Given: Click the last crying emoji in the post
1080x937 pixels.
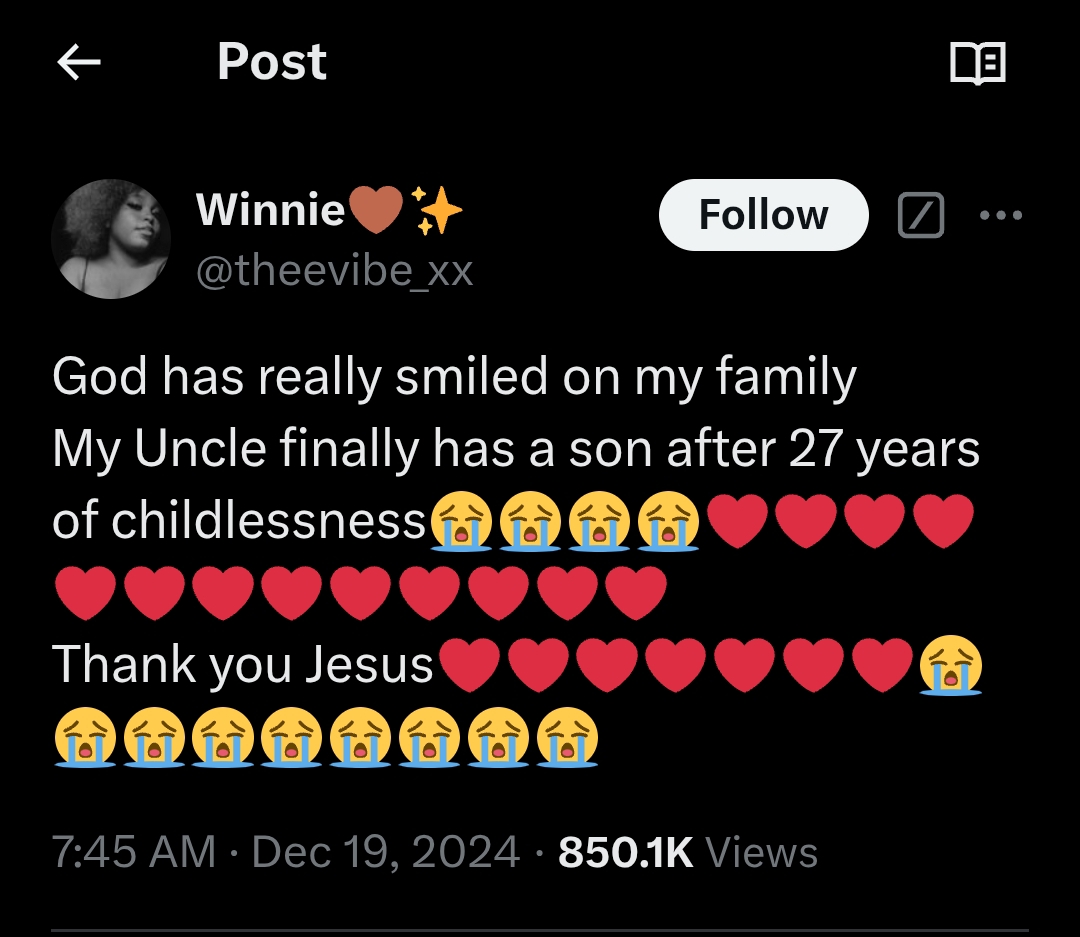Looking at the screenshot, I should click(x=567, y=739).
